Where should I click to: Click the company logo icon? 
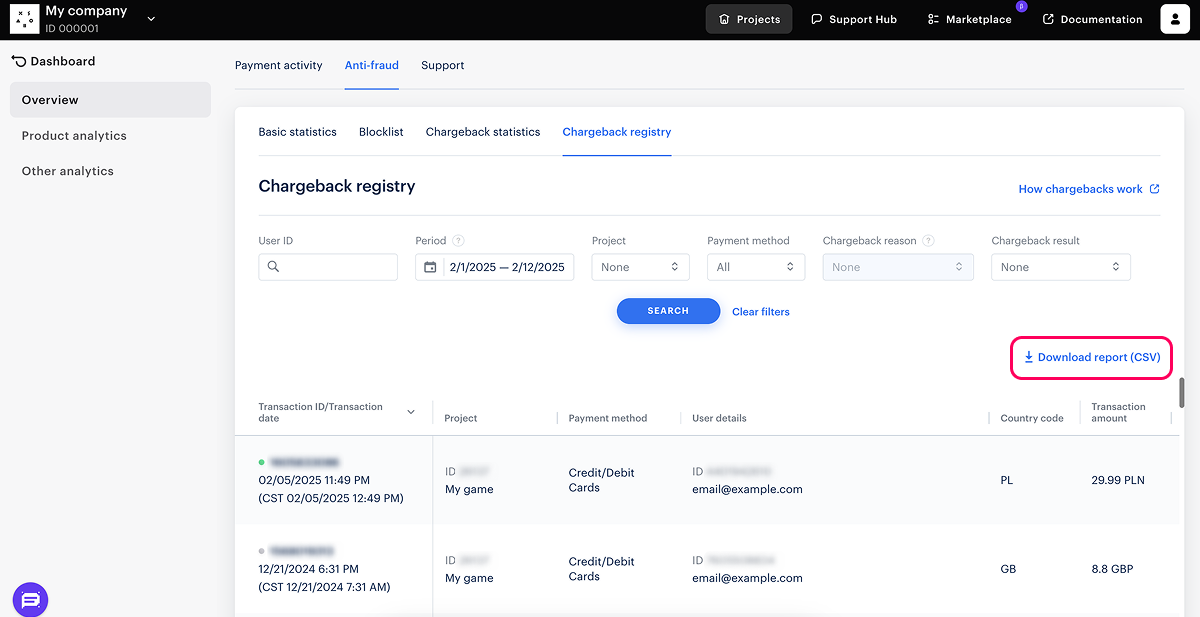(24, 19)
